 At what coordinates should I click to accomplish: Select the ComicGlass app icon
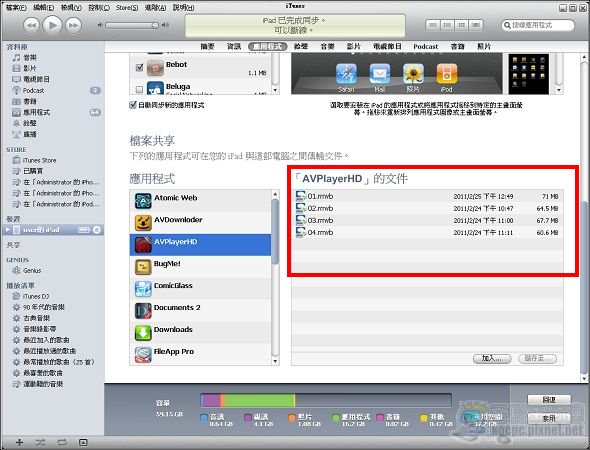point(143,289)
